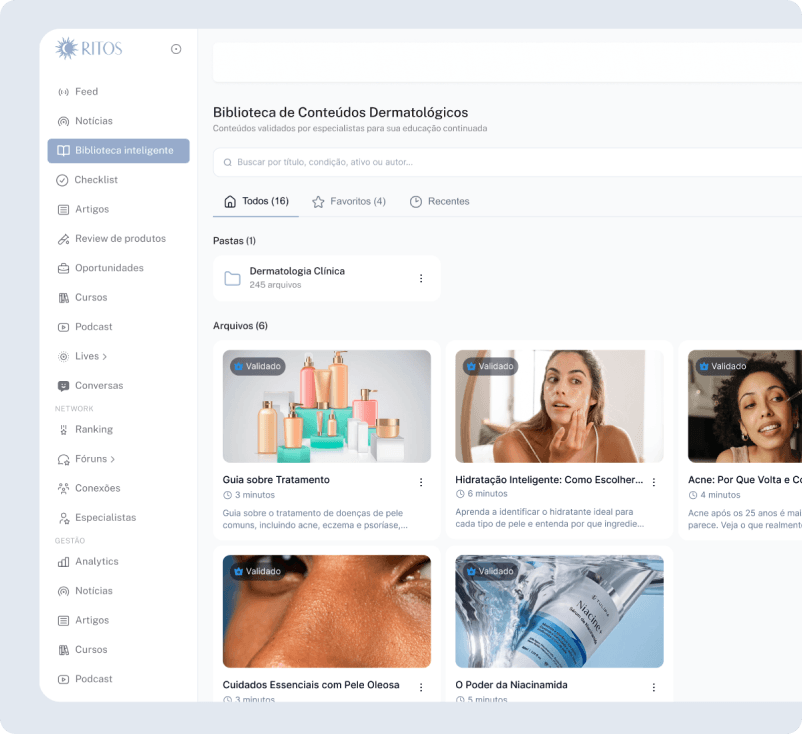
Task: Open the Niacinamida bottle thumbnail
Action: [x=560, y=611]
